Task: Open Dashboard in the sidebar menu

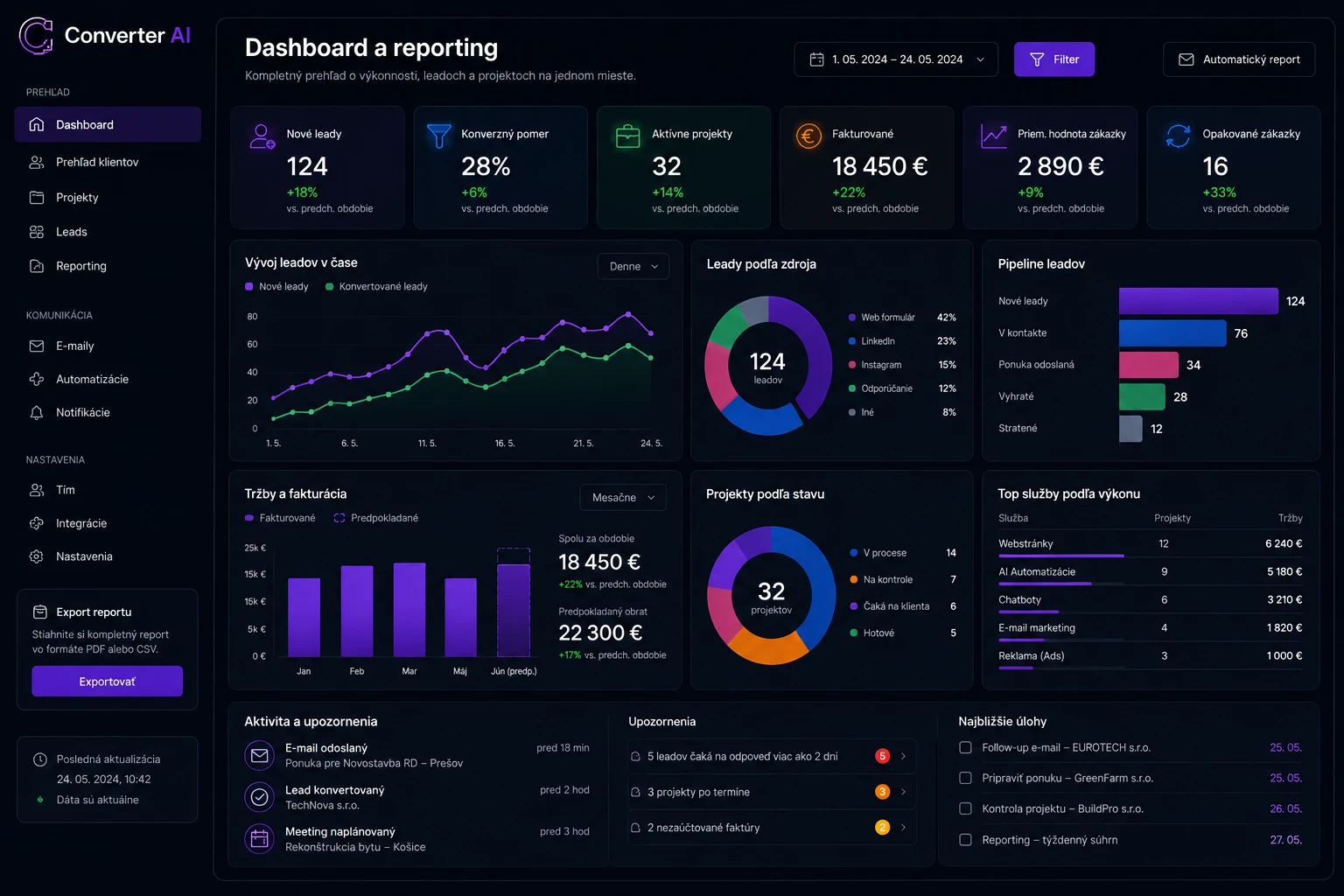Action: point(108,124)
